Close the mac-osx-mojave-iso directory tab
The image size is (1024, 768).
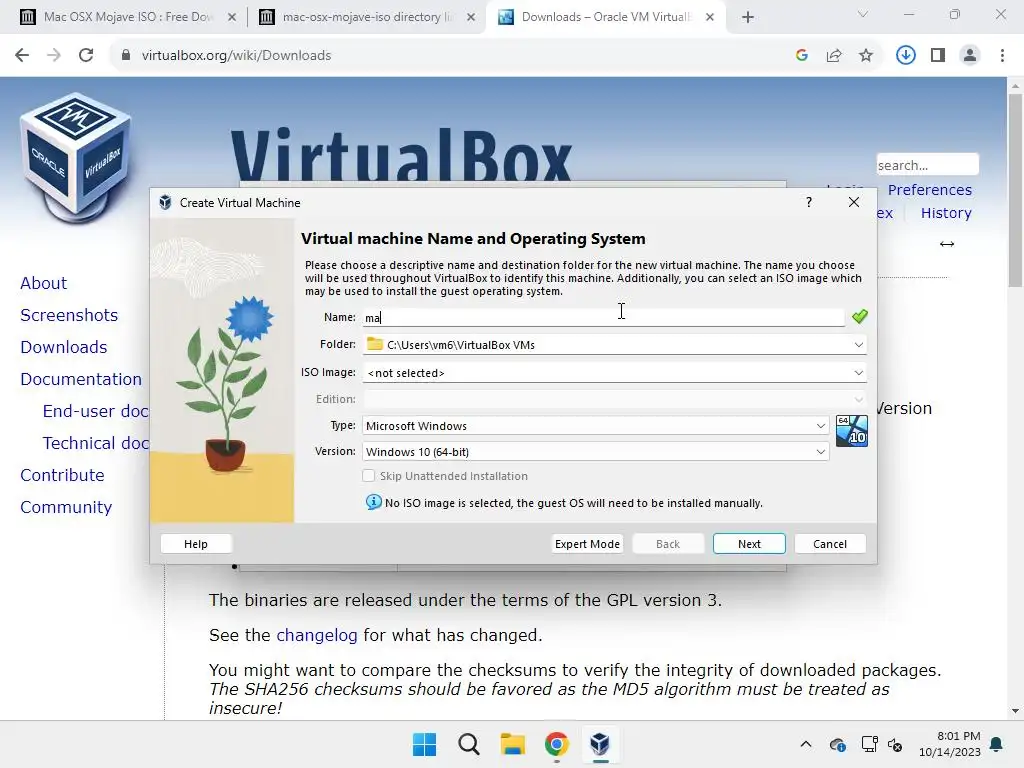[x=471, y=17]
